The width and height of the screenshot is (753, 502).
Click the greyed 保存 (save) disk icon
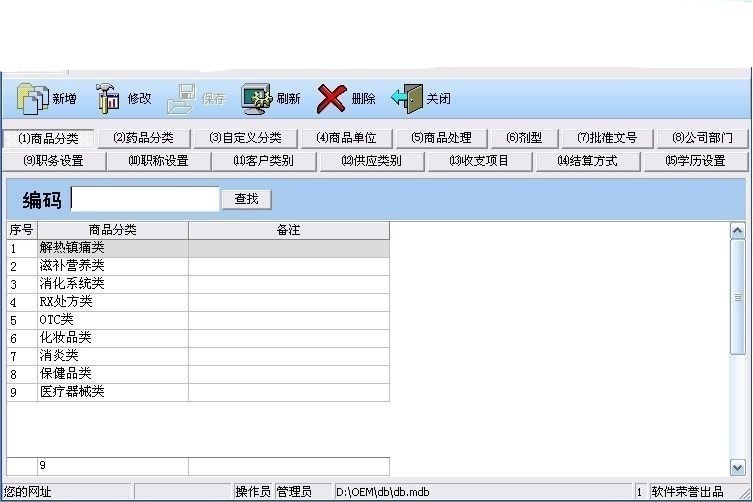[182, 98]
